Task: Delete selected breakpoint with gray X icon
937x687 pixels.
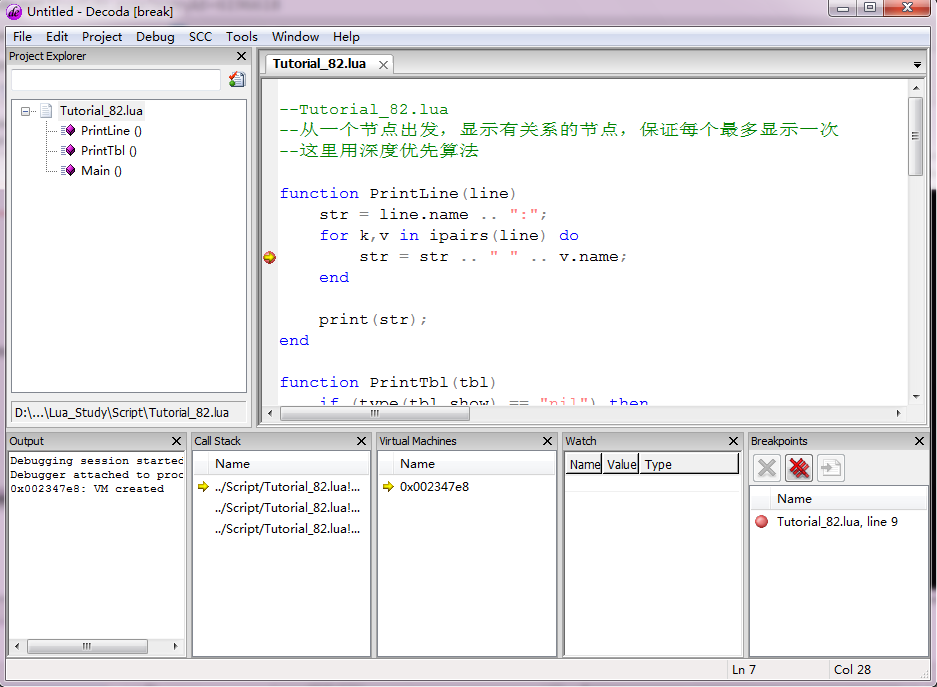Action: click(x=767, y=468)
